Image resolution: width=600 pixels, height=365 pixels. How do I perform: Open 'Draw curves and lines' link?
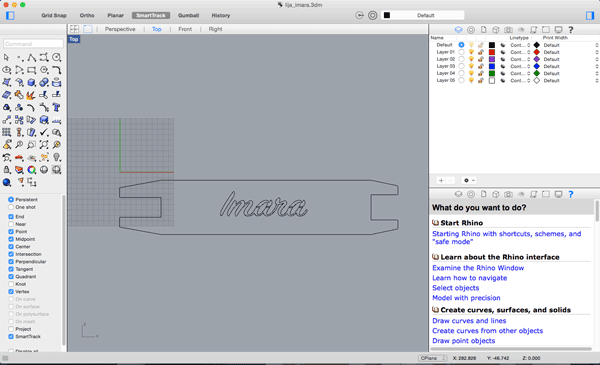coord(469,321)
